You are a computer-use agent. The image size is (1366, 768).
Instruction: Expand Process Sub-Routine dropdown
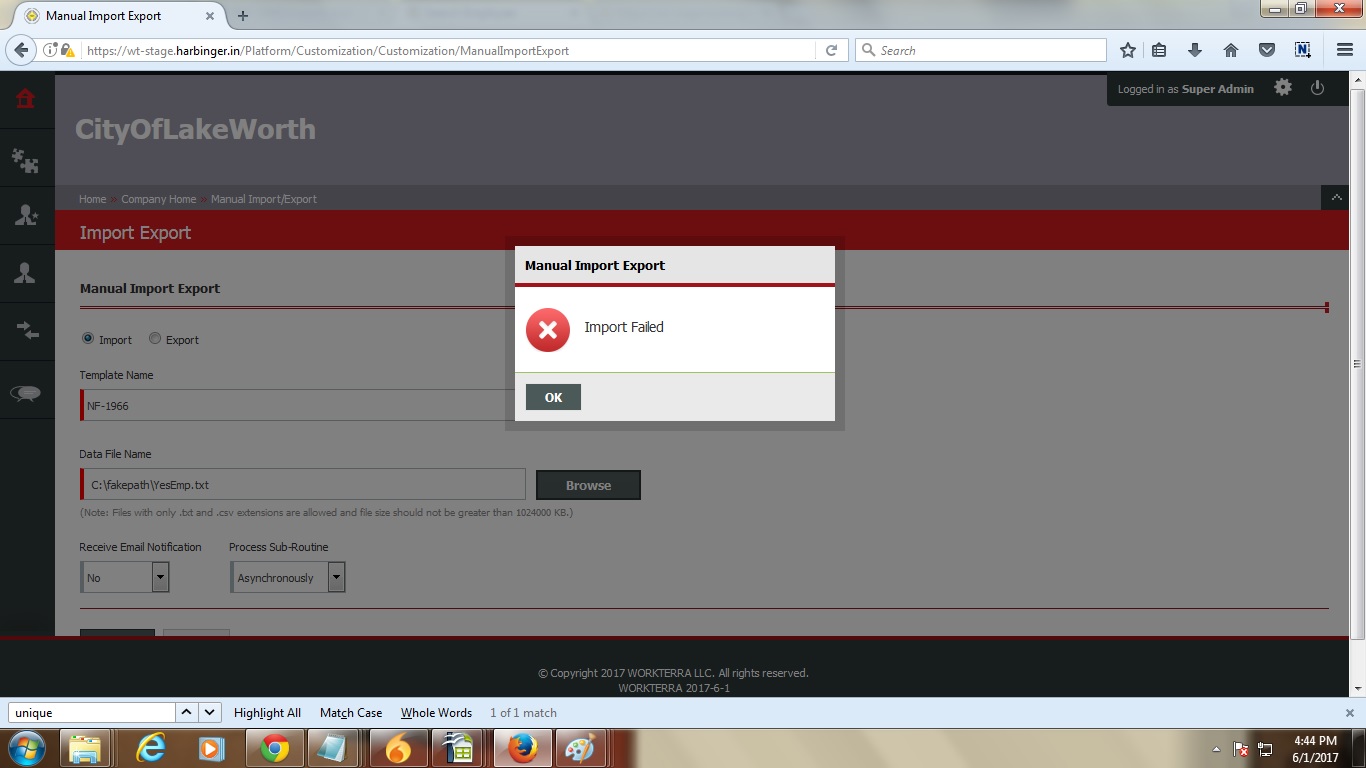click(288, 577)
